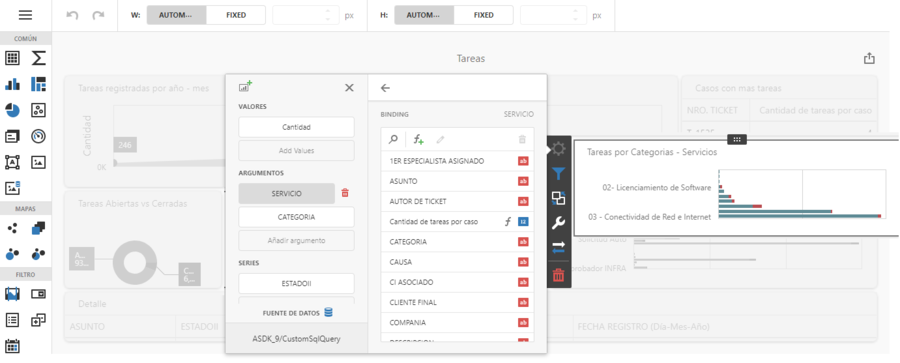Screen dimensions: 900x363
Task: Open the hamburger main menu
Action: pyautogui.click(x=25, y=16)
